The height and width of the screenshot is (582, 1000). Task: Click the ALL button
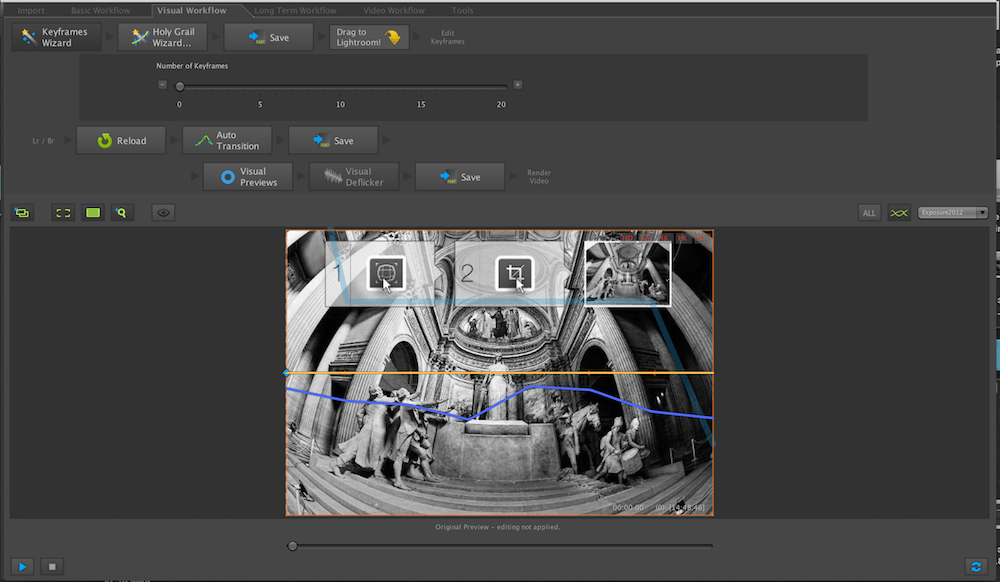click(869, 213)
